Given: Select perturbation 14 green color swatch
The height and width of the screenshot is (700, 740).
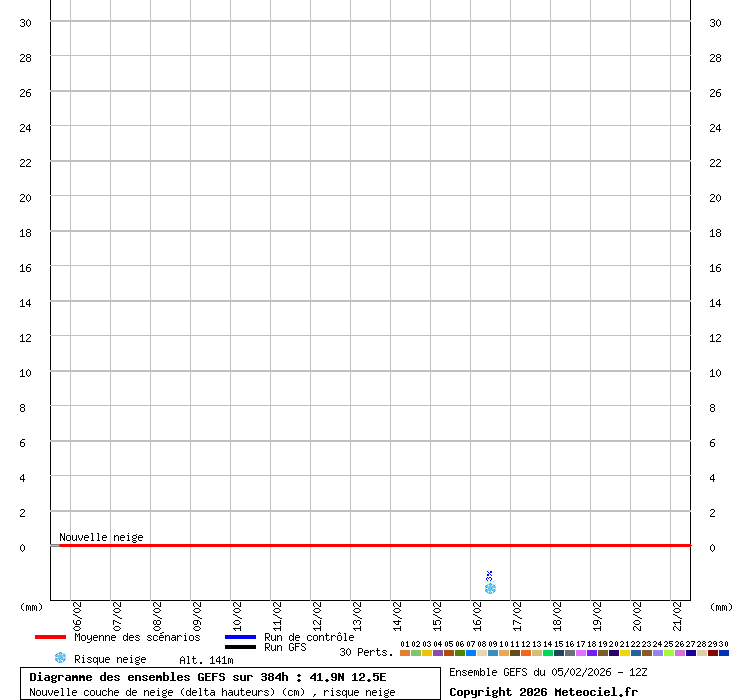Looking at the screenshot, I should [x=548, y=653].
